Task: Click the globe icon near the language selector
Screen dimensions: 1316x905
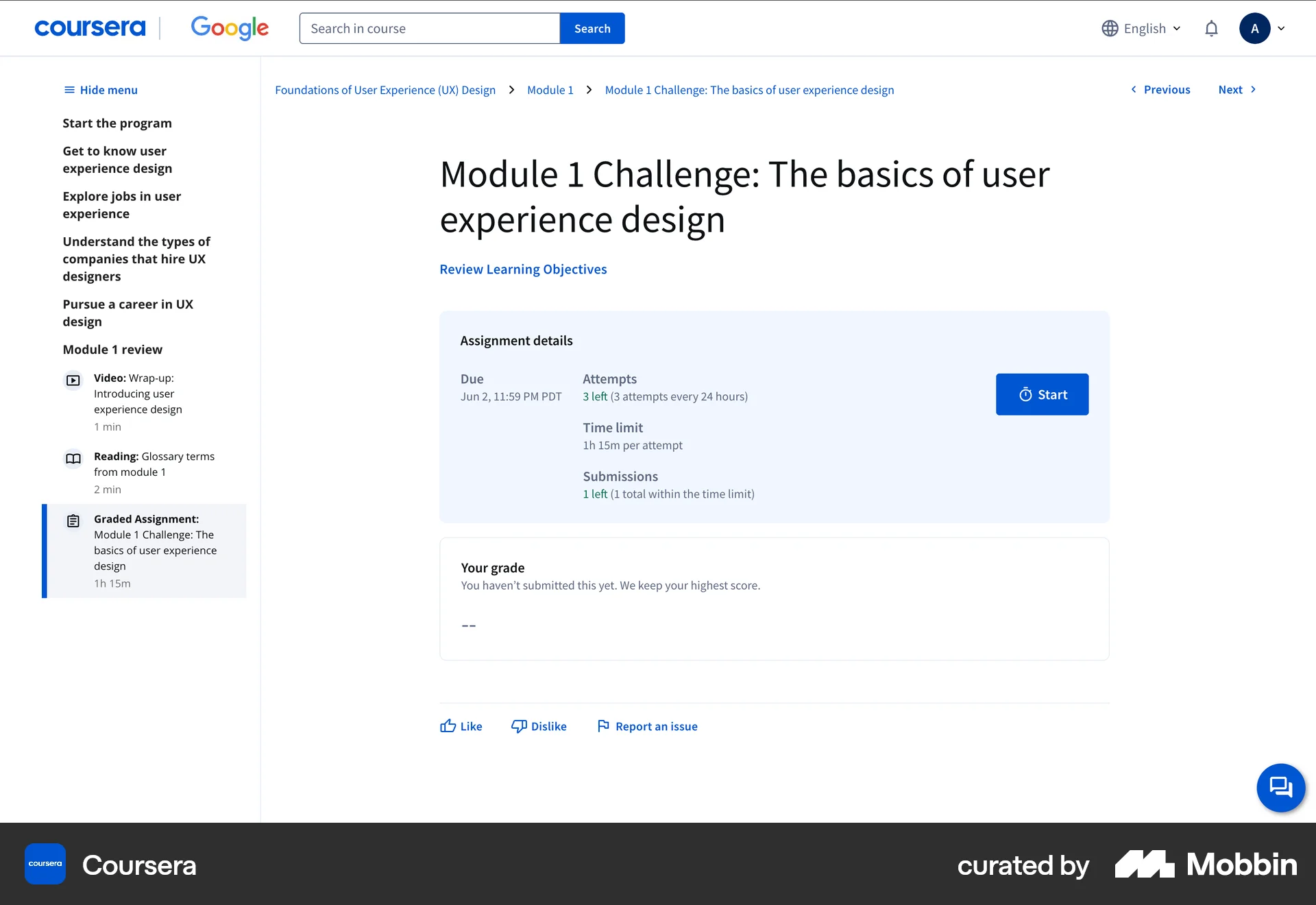Action: coord(1109,28)
